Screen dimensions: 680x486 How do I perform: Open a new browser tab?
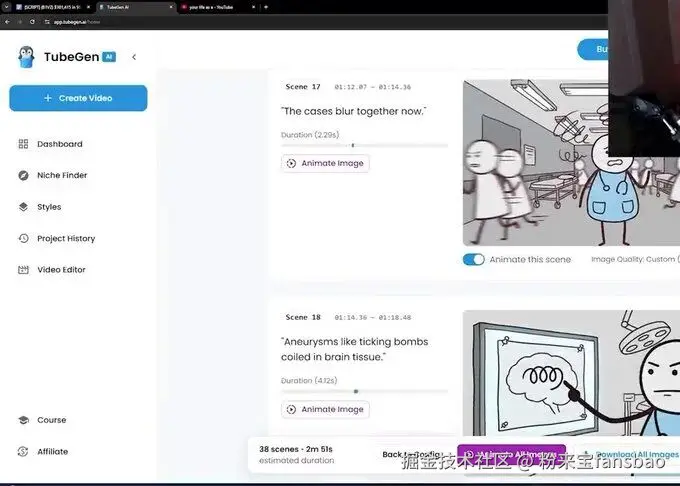point(266,7)
